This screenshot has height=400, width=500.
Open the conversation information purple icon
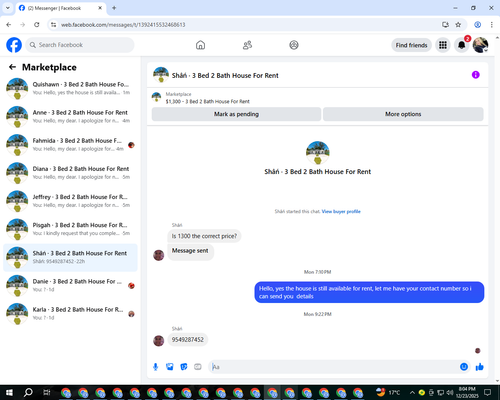pos(476,75)
